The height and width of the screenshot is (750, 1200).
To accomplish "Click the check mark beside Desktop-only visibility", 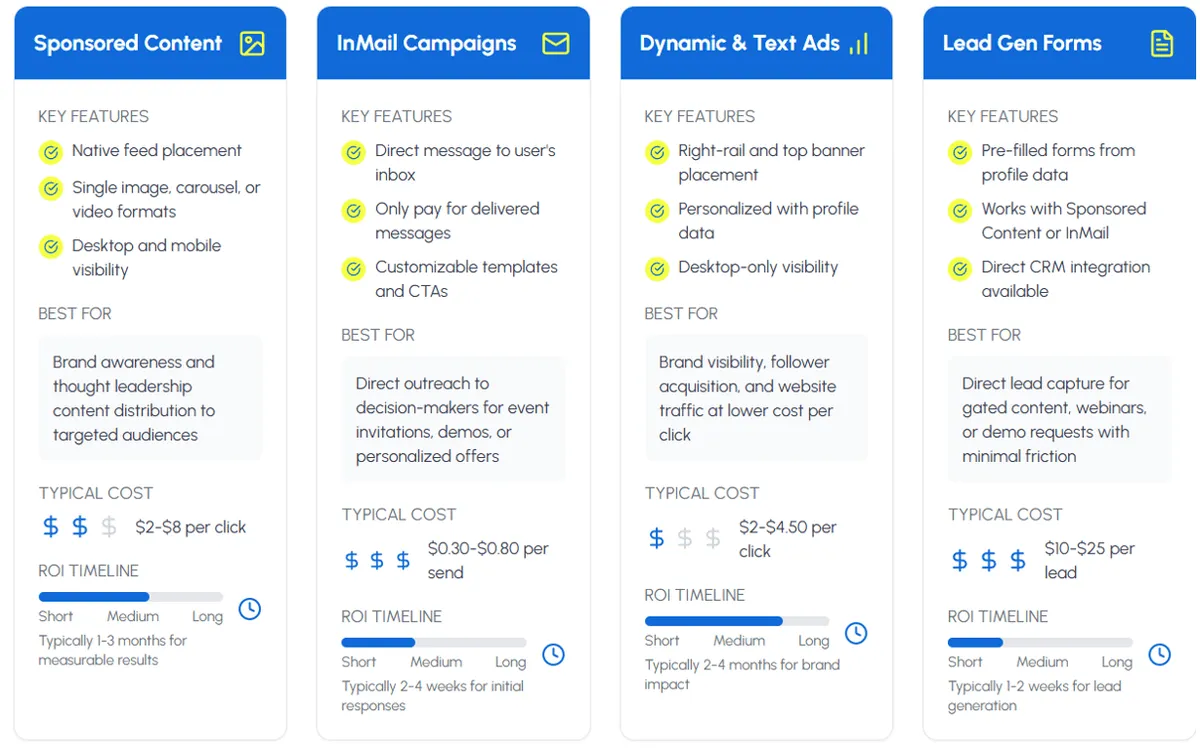I will [656, 269].
